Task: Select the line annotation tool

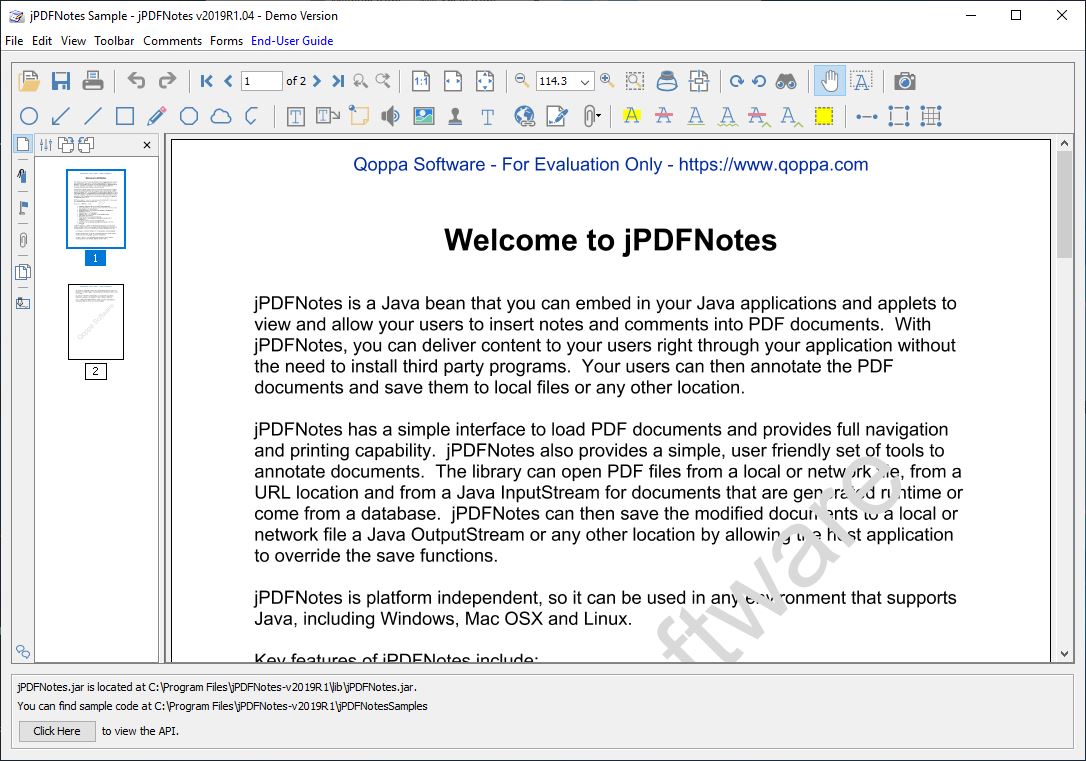Action: 93,116
